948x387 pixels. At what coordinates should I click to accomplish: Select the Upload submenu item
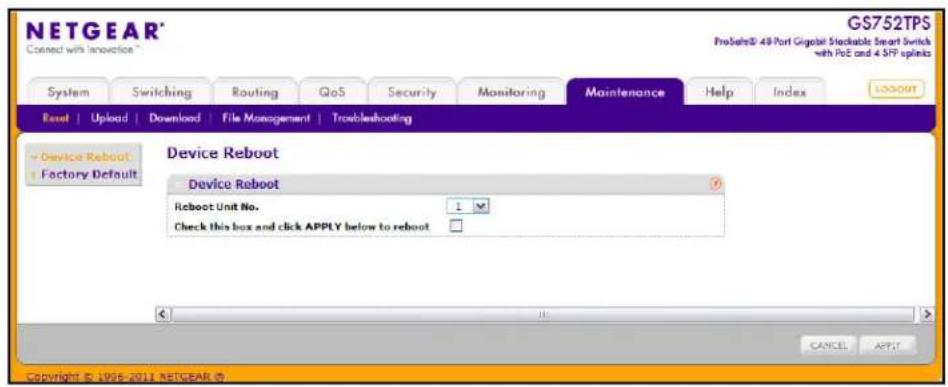[109, 119]
